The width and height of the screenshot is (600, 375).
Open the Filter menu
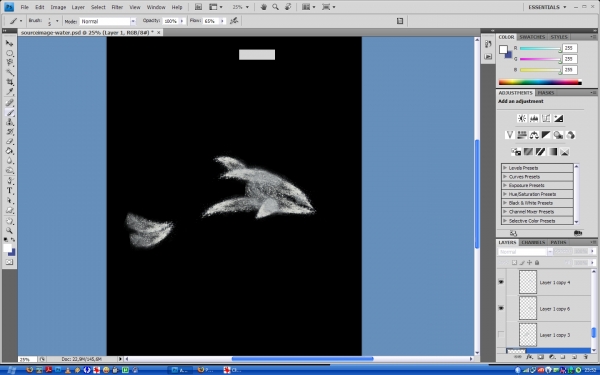pos(117,7)
